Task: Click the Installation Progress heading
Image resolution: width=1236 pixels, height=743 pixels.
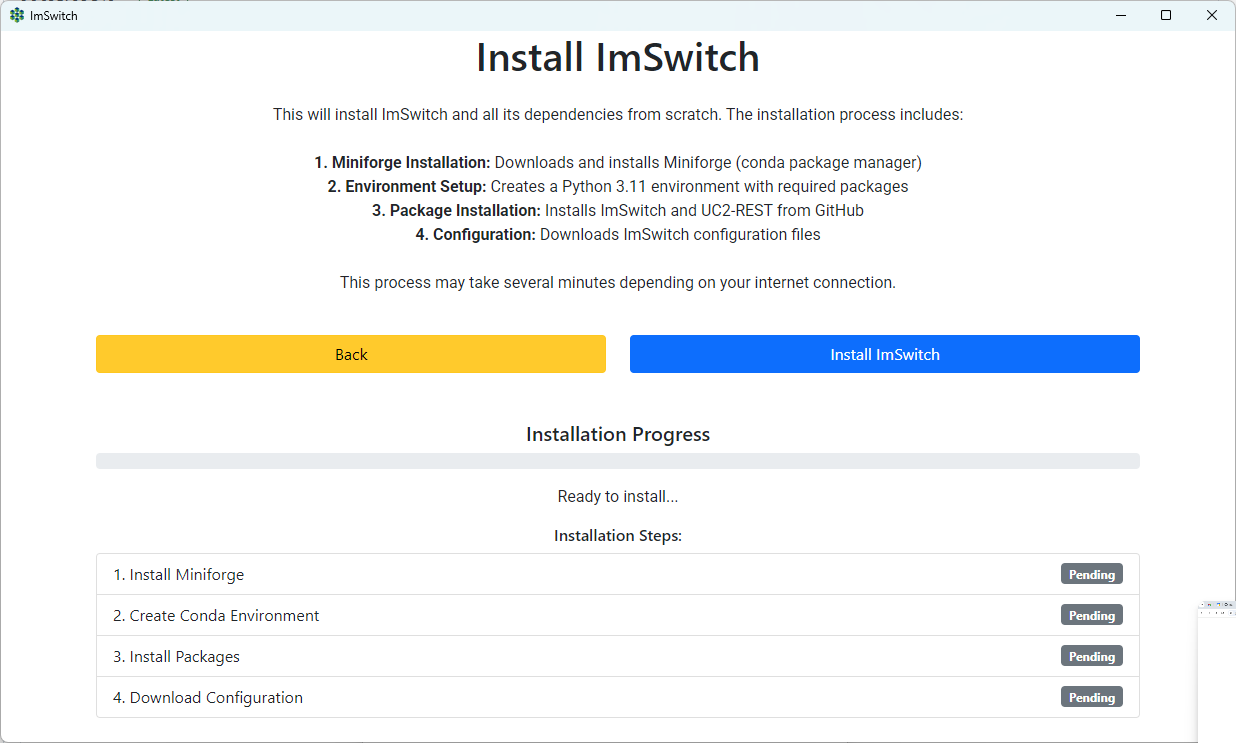Action: tap(618, 434)
